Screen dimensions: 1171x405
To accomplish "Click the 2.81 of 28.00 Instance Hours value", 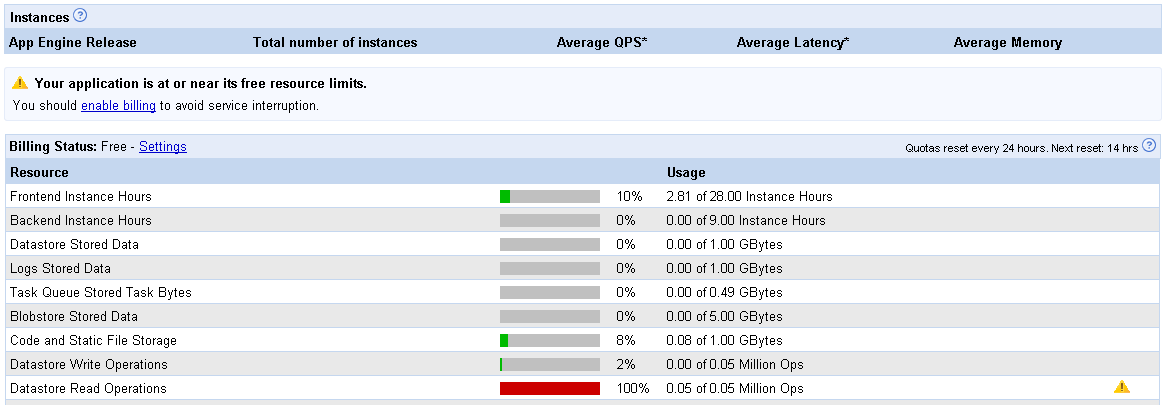I will pos(749,197).
